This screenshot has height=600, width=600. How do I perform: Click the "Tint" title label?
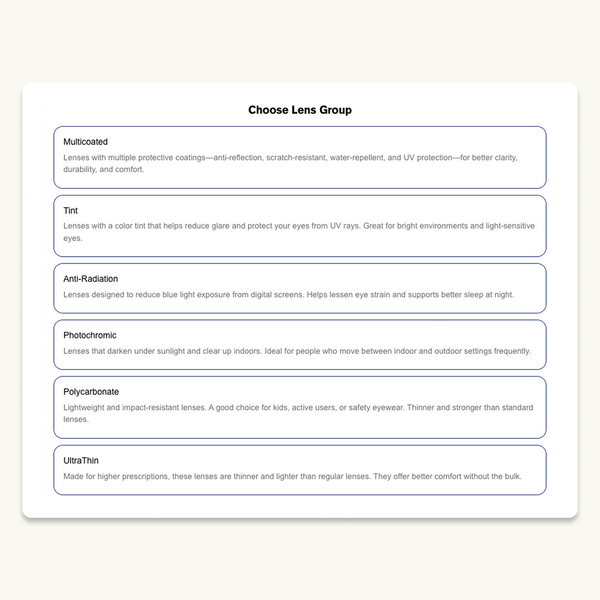(70, 211)
